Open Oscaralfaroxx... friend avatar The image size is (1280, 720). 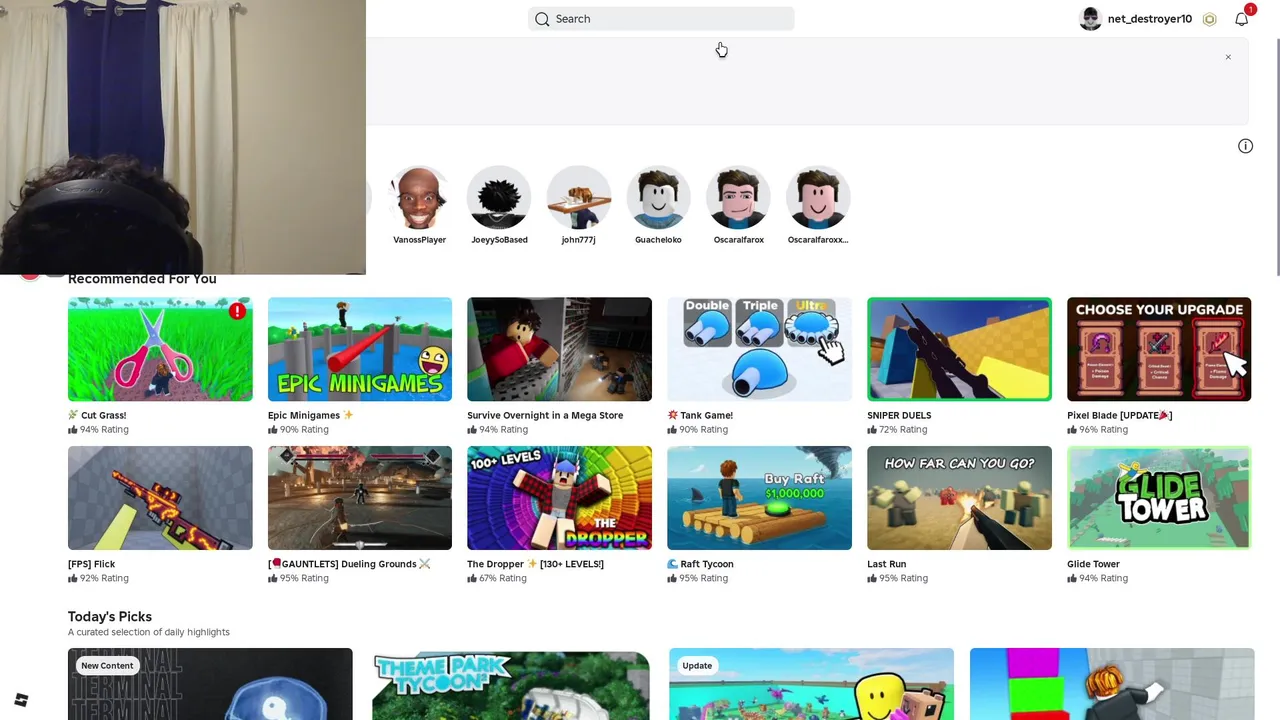818,198
